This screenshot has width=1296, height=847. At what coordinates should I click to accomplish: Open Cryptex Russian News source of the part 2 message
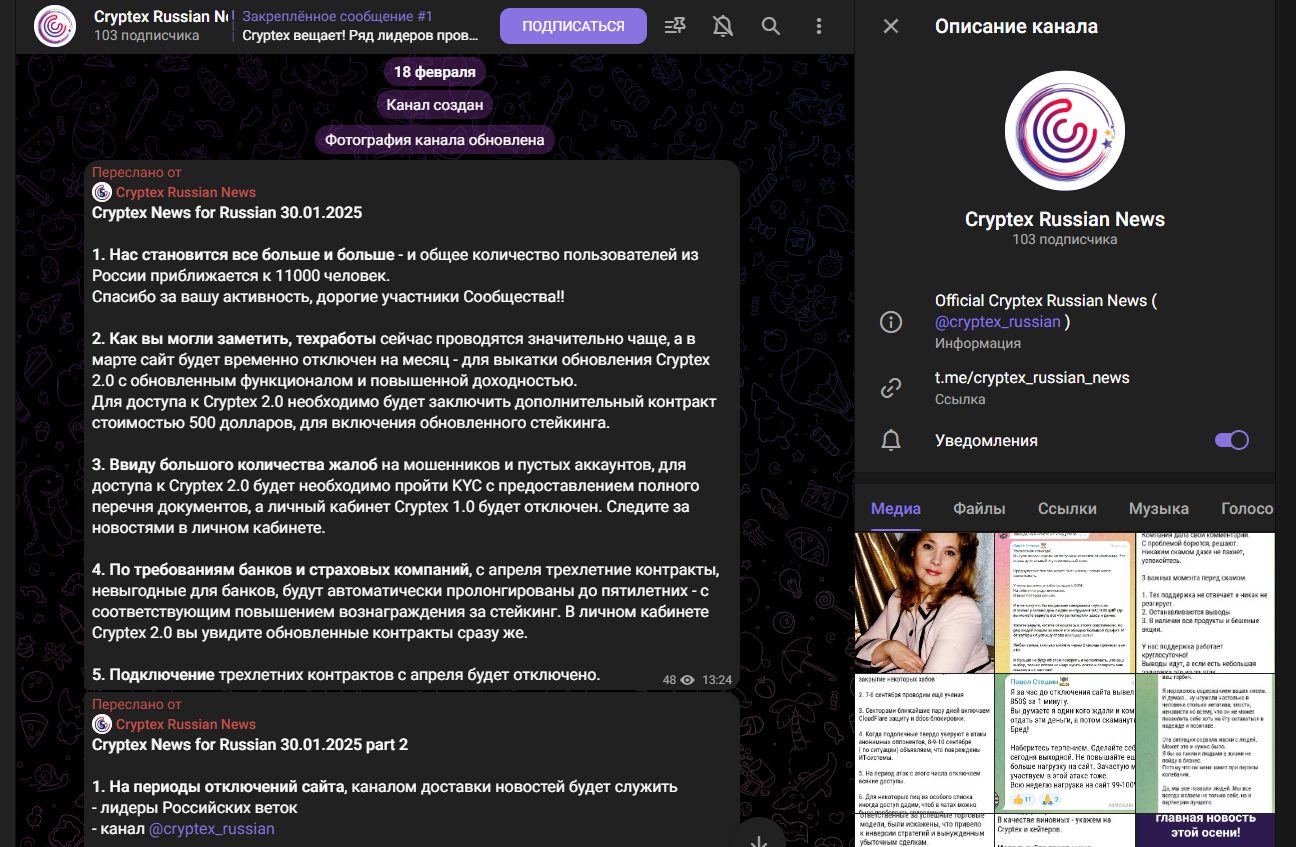click(186, 724)
